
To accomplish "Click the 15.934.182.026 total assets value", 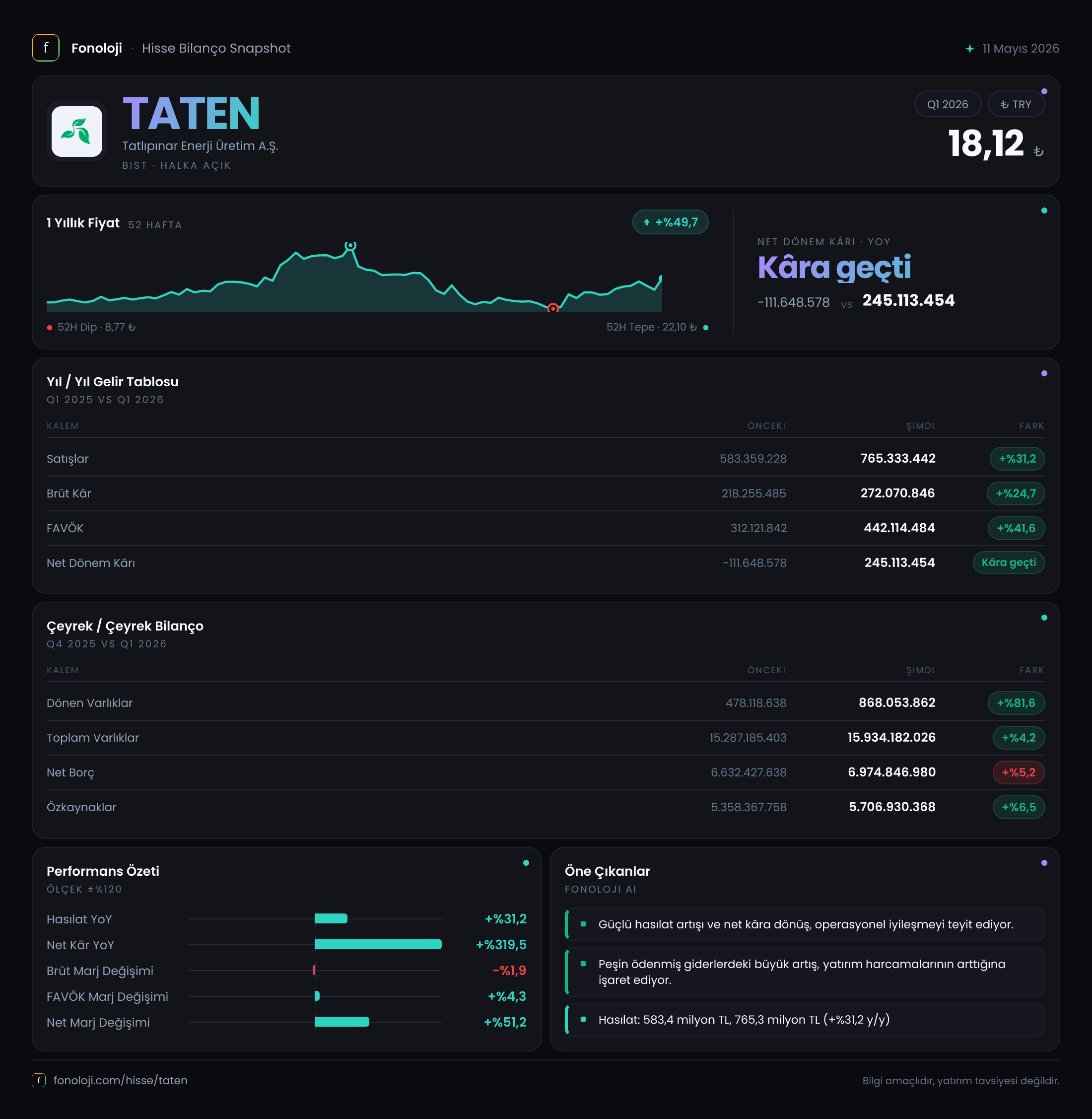I will click(891, 738).
